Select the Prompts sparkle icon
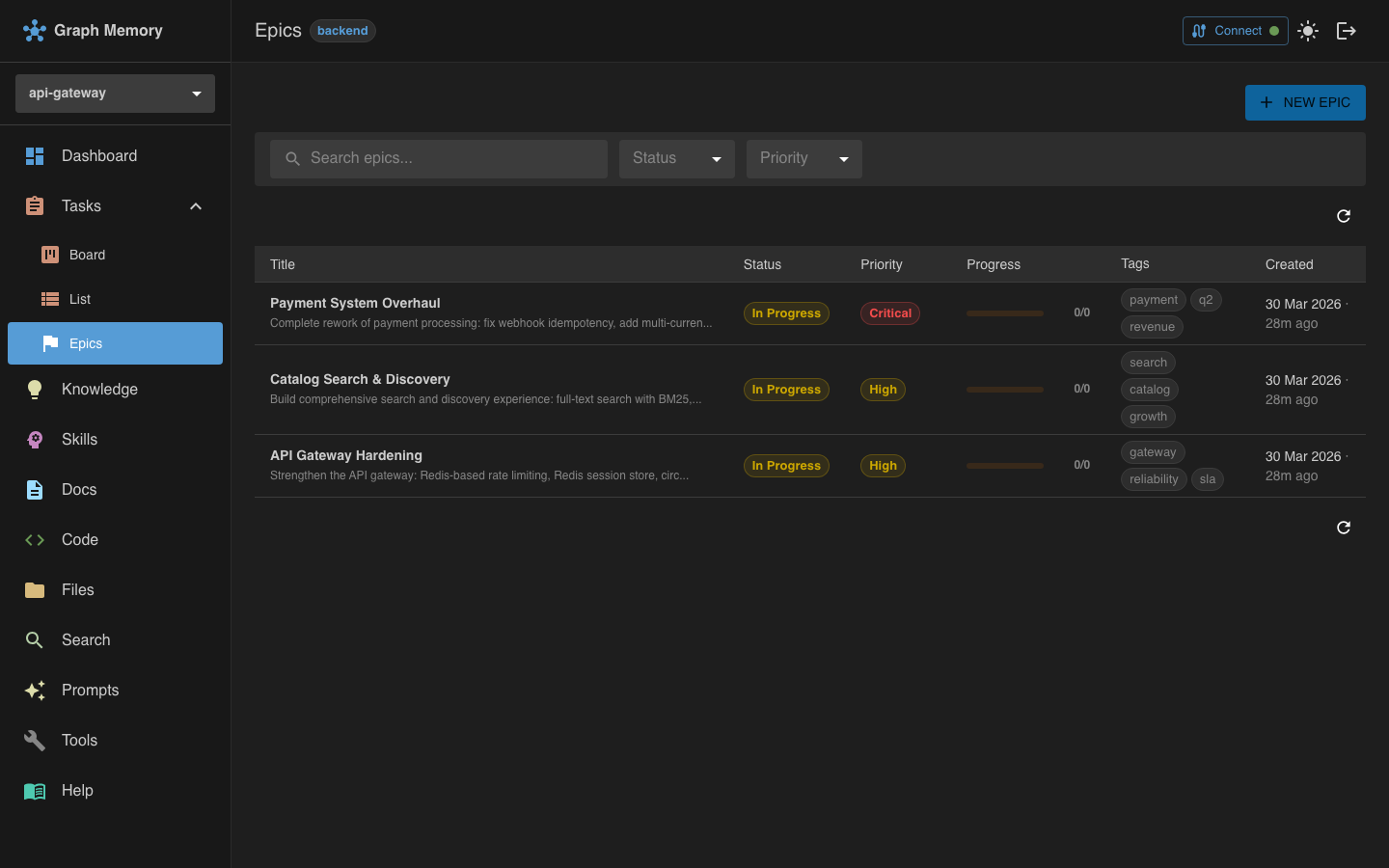This screenshot has height=868, width=1389. (34, 690)
